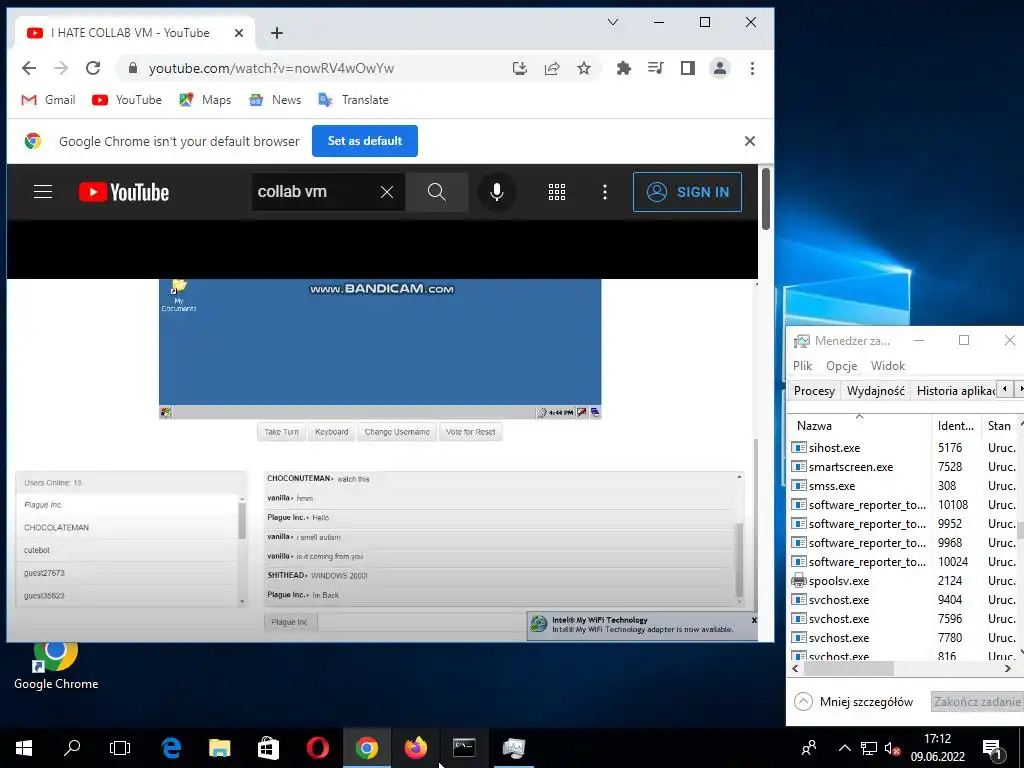The height and width of the screenshot is (768, 1024).
Task: Reload the YouTube page
Action: coord(93,68)
